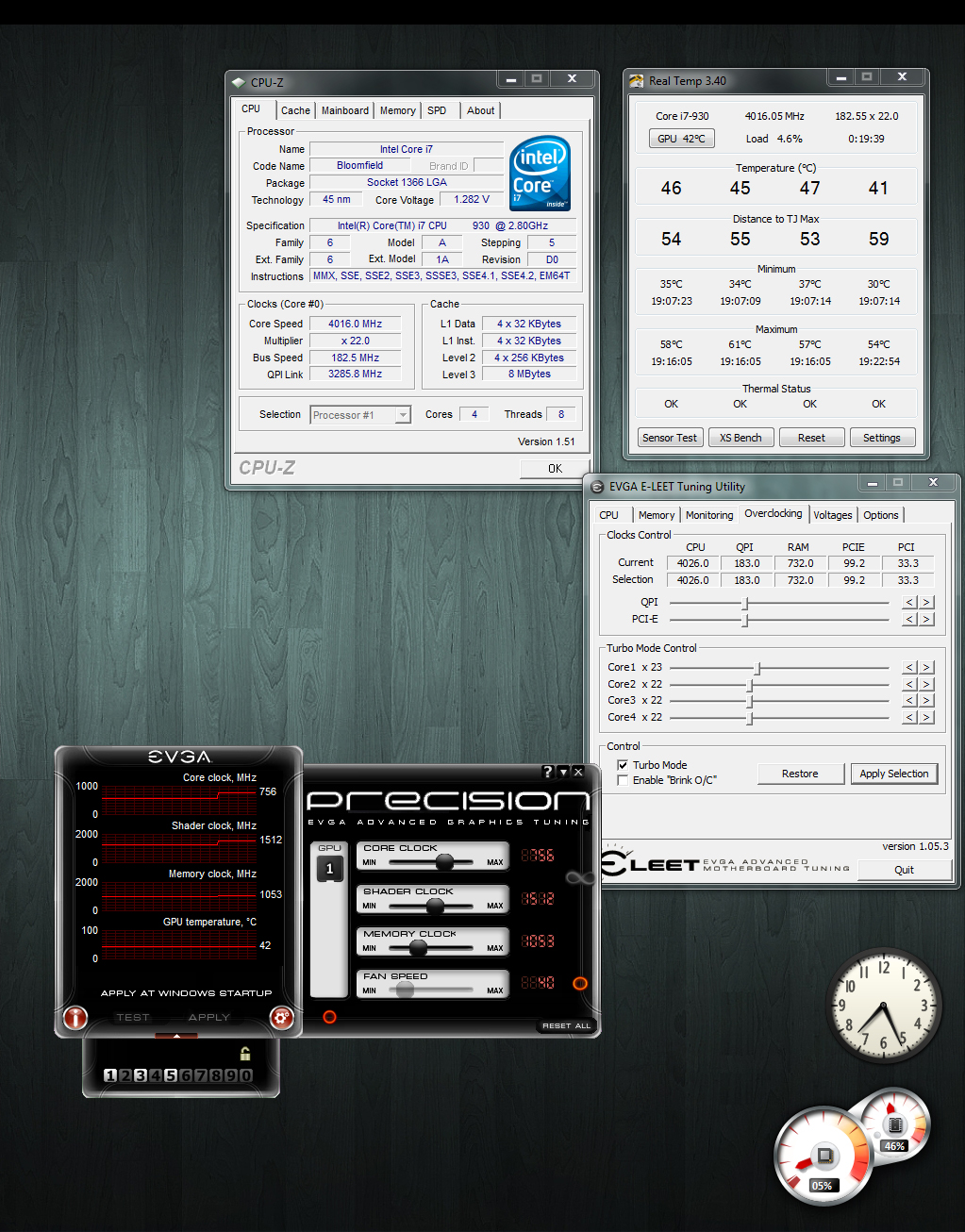Click the CPU usage meter gadget

click(823, 1156)
